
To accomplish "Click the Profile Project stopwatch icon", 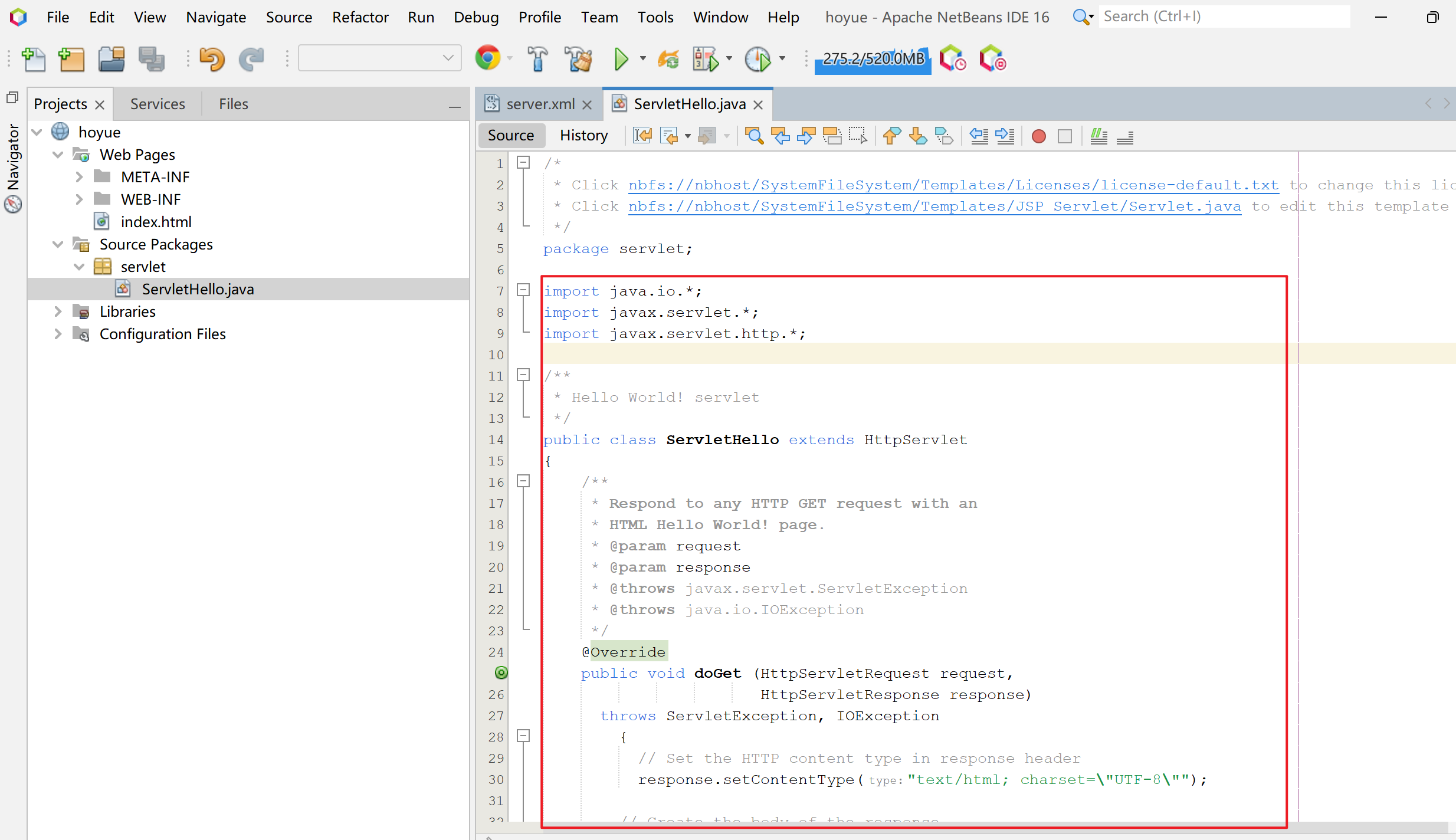I will pyautogui.click(x=758, y=59).
